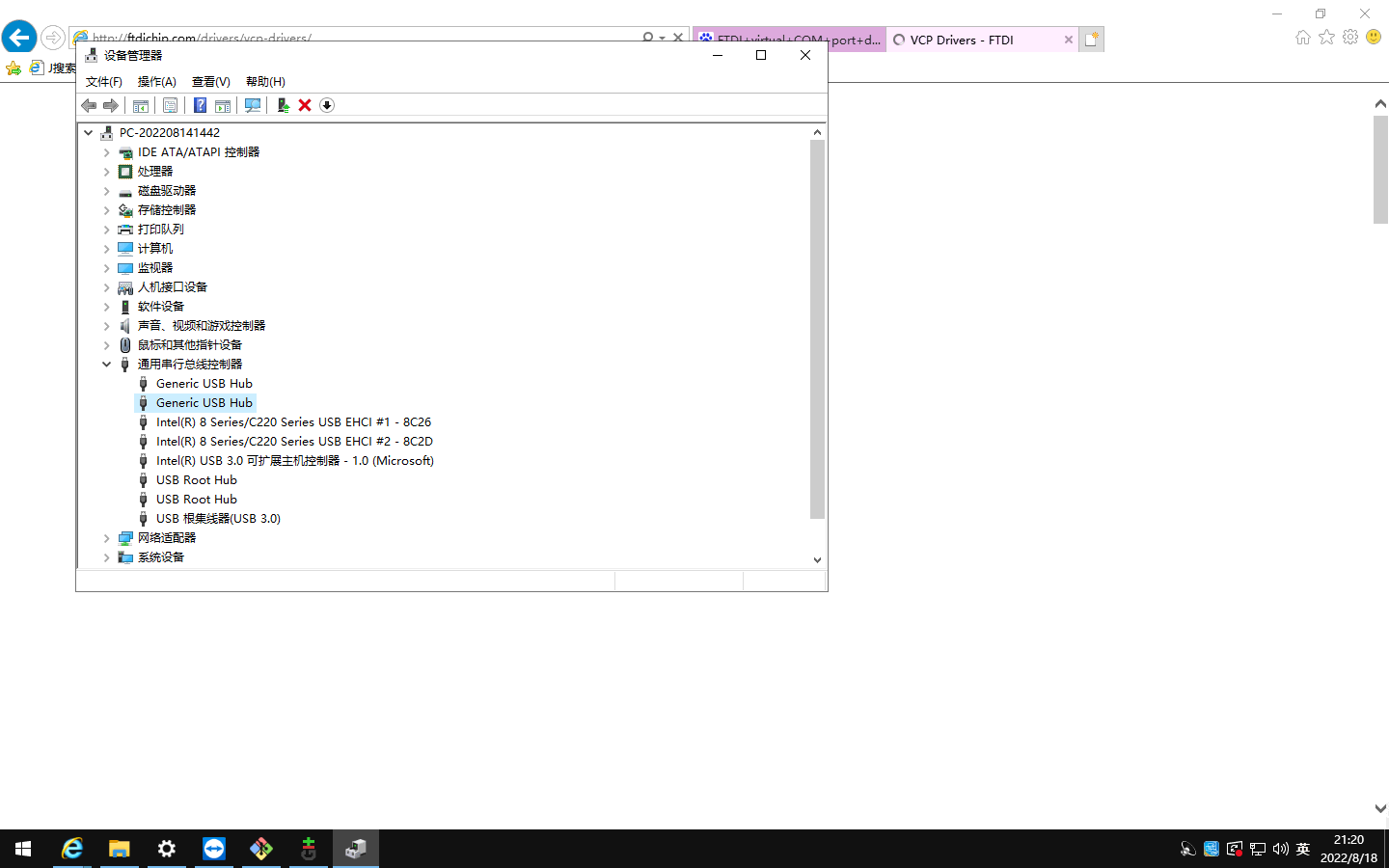
Task: Switch to FTDI virtual COM port browser tab
Action: click(789, 40)
